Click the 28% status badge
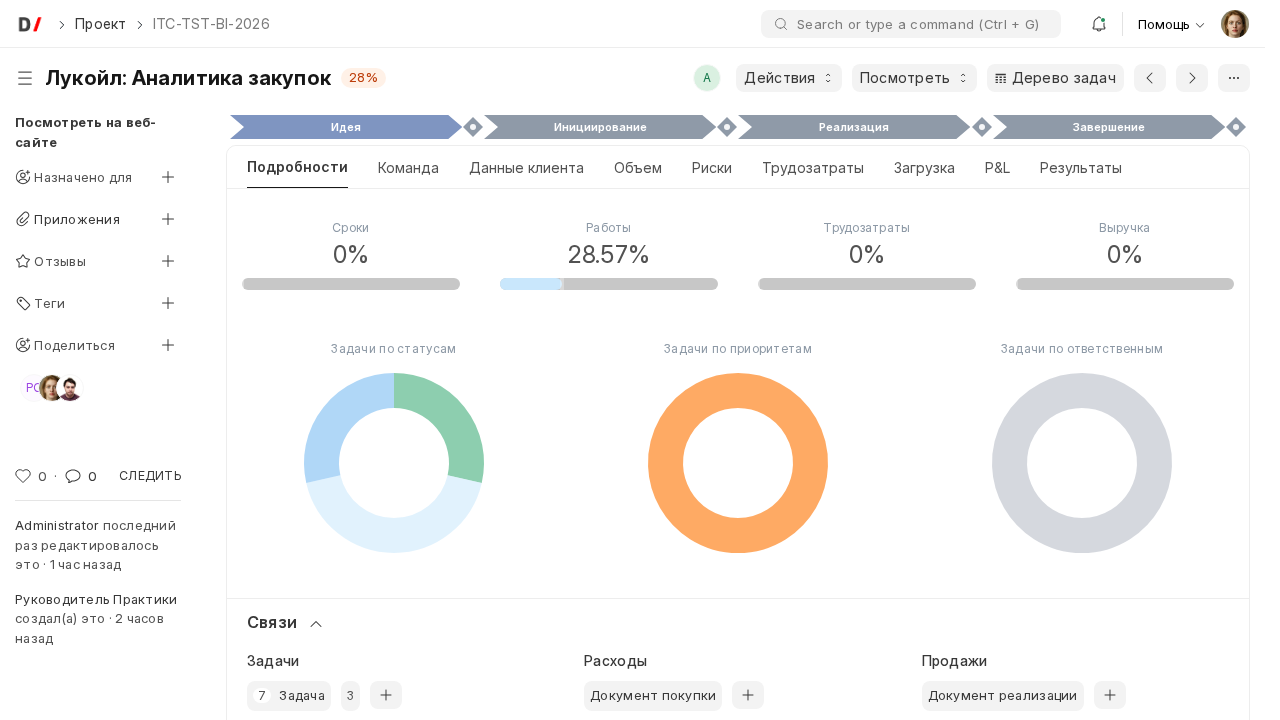Viewport: 1280px width, 720px height. click(363, 78)
